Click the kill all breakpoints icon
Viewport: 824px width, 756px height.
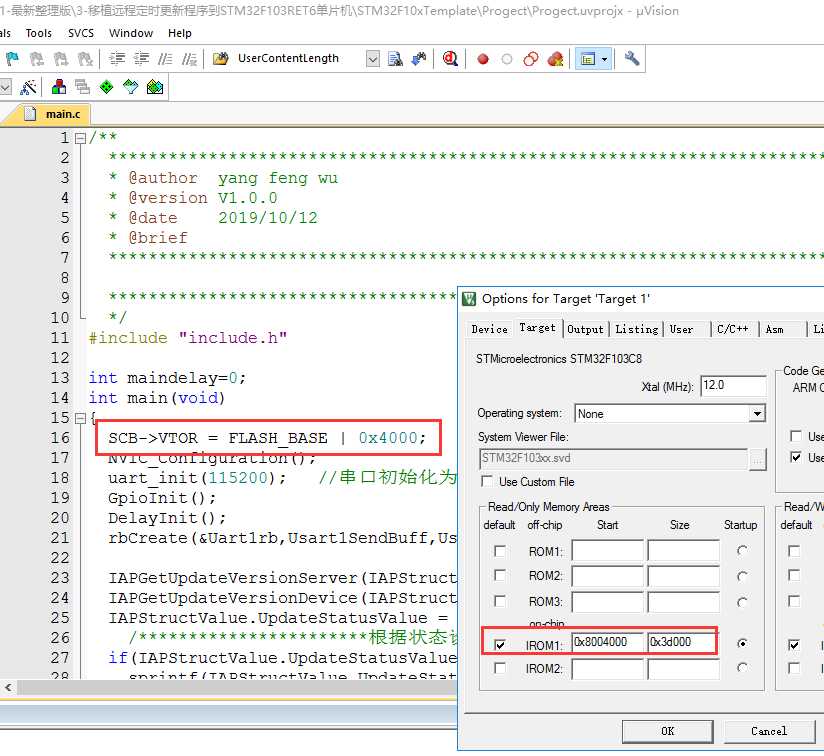pos(555,59)
